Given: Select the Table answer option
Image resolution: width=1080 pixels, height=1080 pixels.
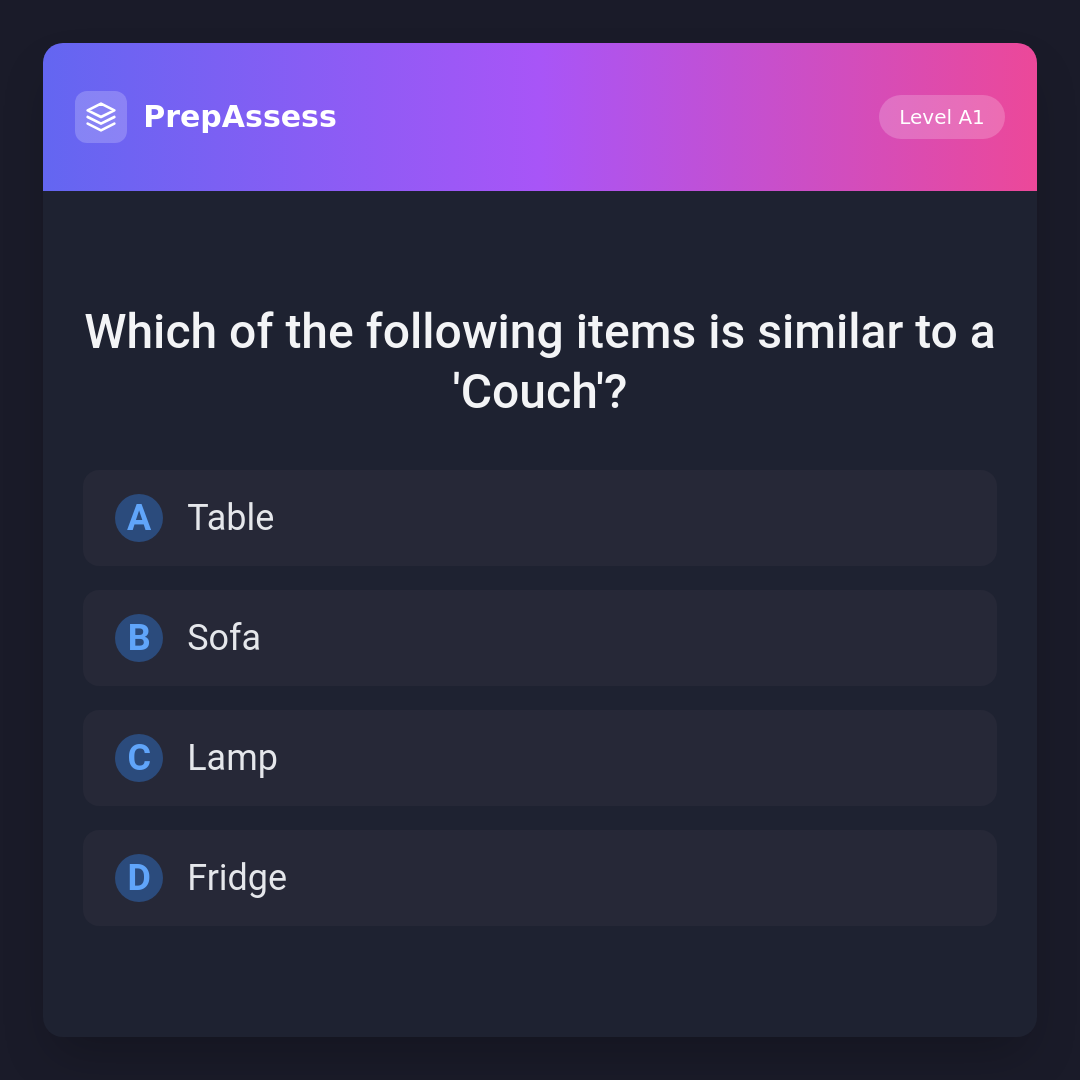Looking at the screenshot, I should coord(540,518).
